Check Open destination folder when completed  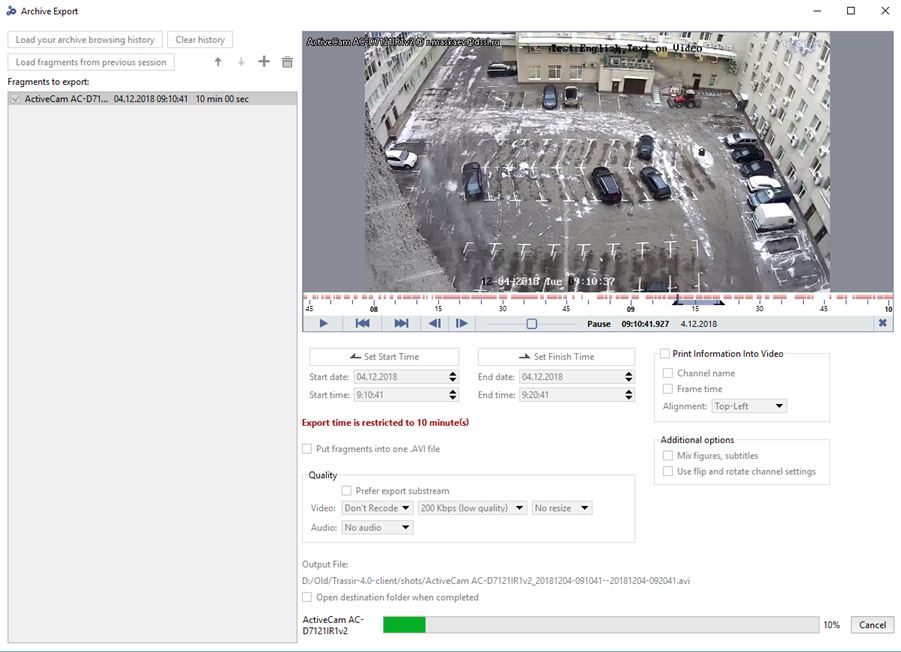point(308,597)
